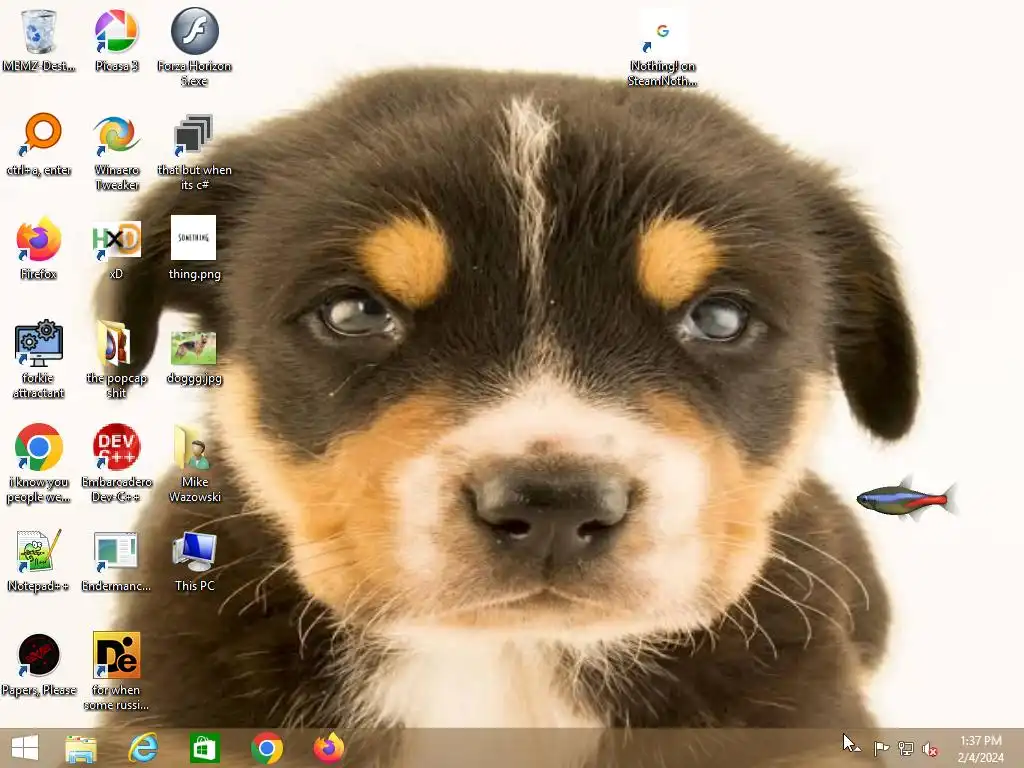This screenshot has height=768, width=1024.
Task: Open File Explorer from the taskbar
Action: click(81, 748)
